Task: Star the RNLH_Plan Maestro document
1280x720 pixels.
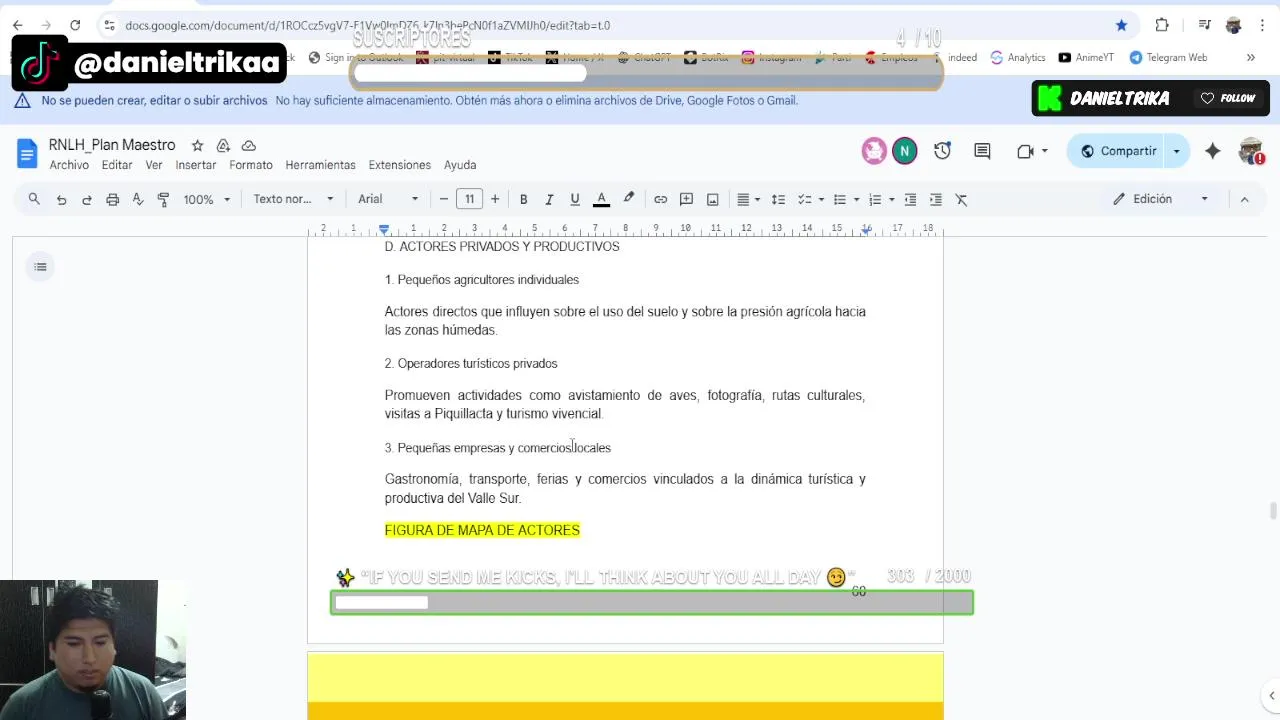Action: pos(197,146)
